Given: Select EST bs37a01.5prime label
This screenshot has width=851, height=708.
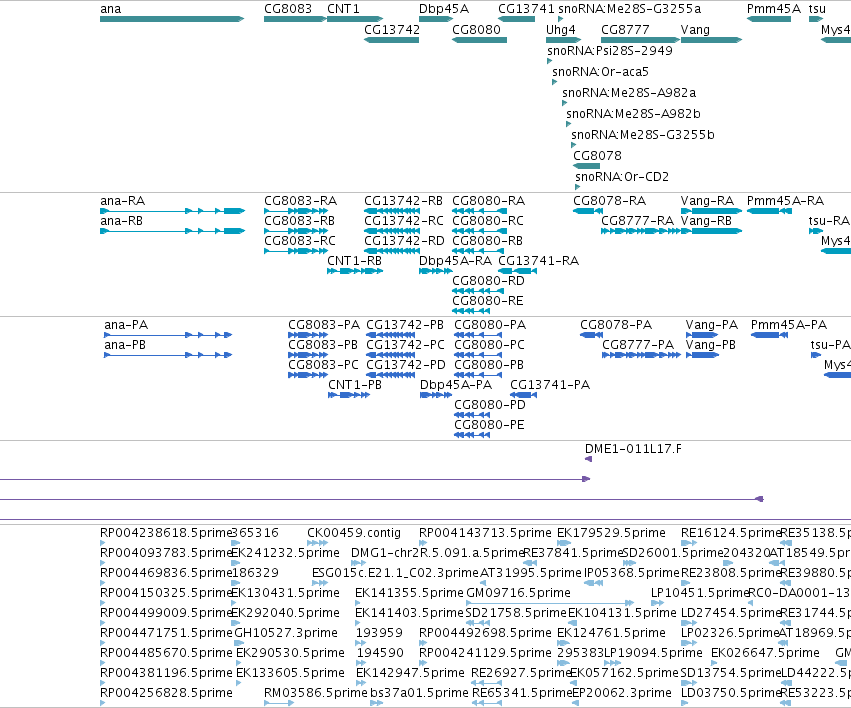Looking at the screenshot, I should coord(419,693).
